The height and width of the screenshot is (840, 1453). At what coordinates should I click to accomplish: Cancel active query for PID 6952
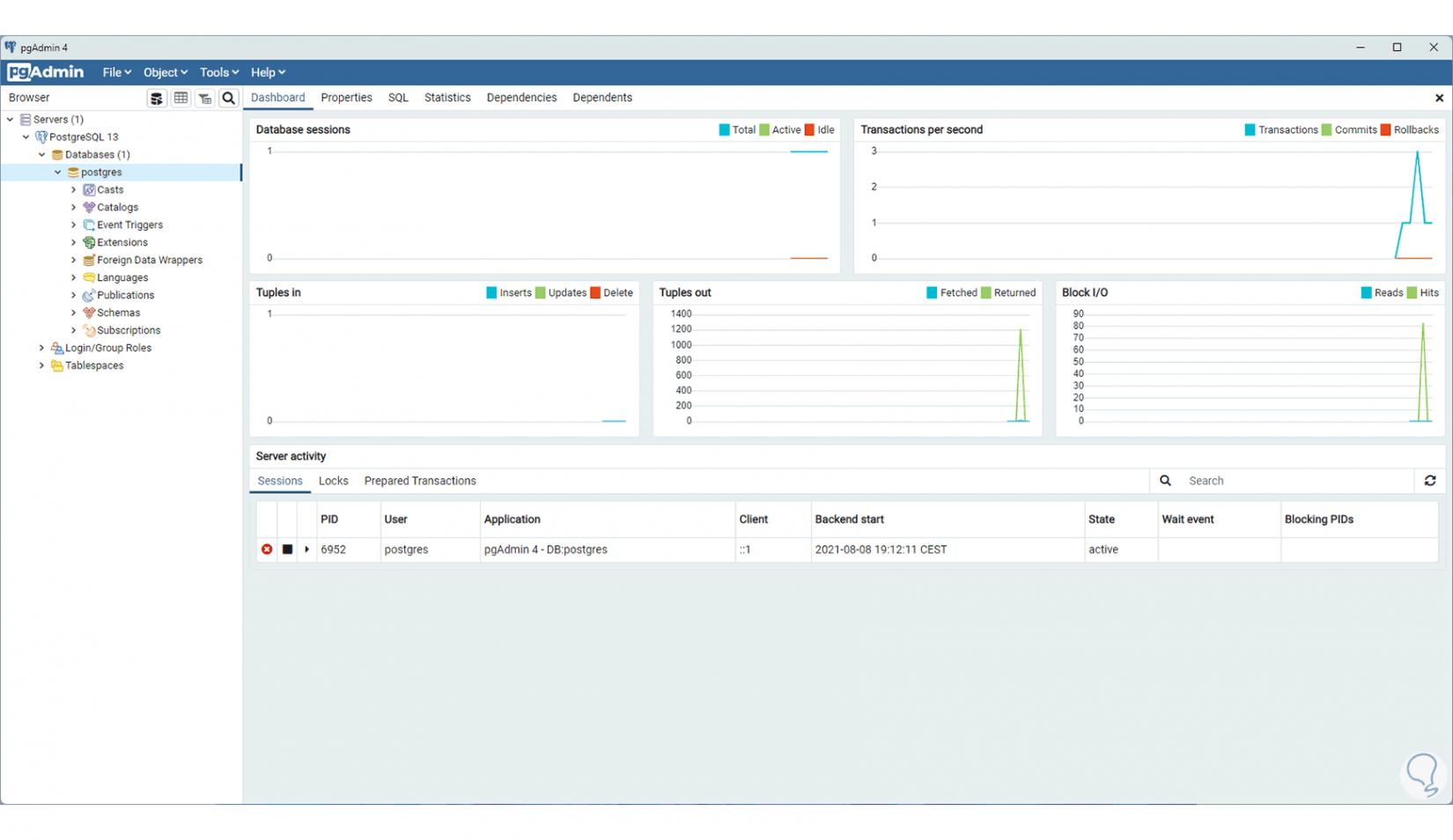287,549
